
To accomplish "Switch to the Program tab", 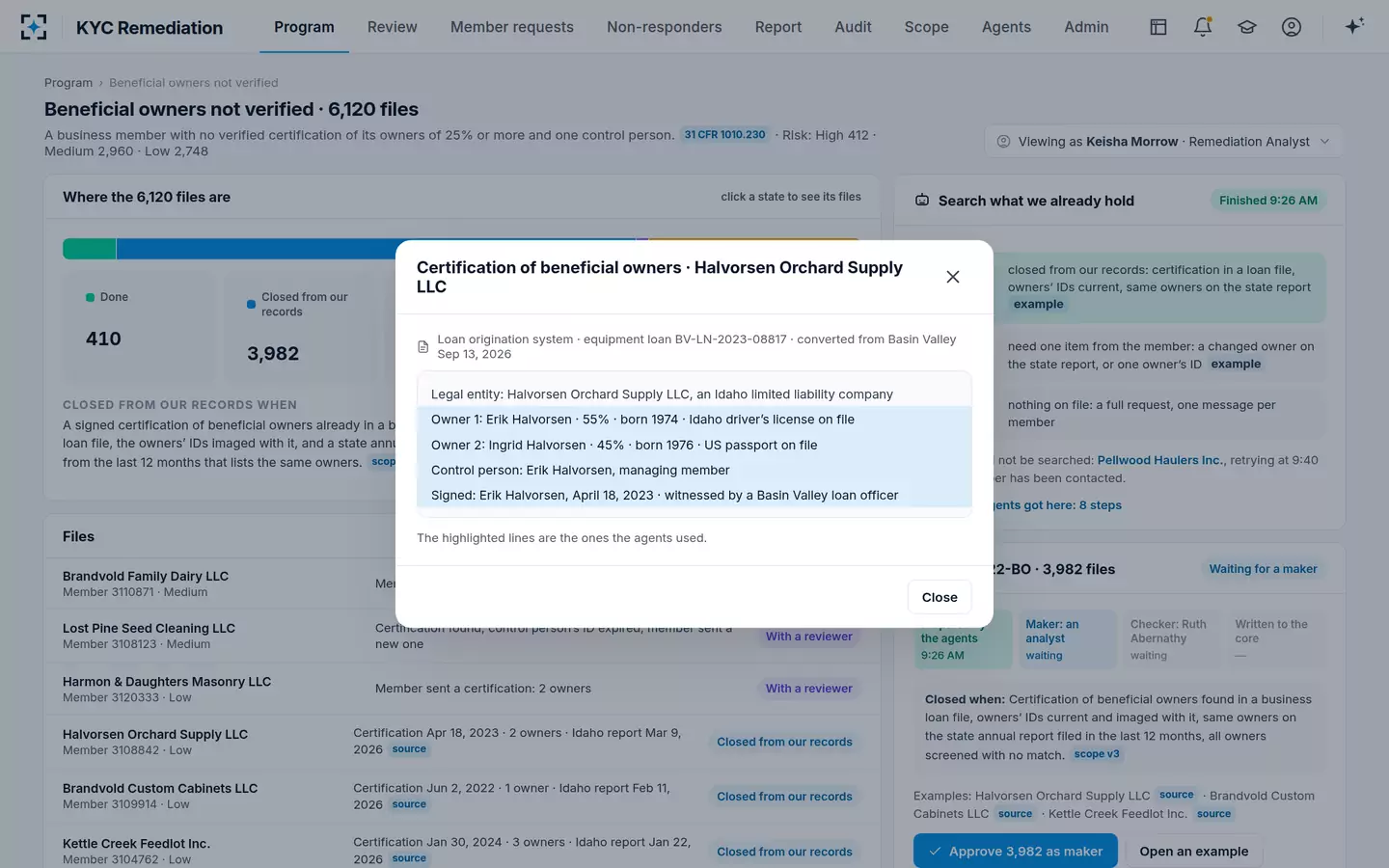I will [x=304, y=27].
